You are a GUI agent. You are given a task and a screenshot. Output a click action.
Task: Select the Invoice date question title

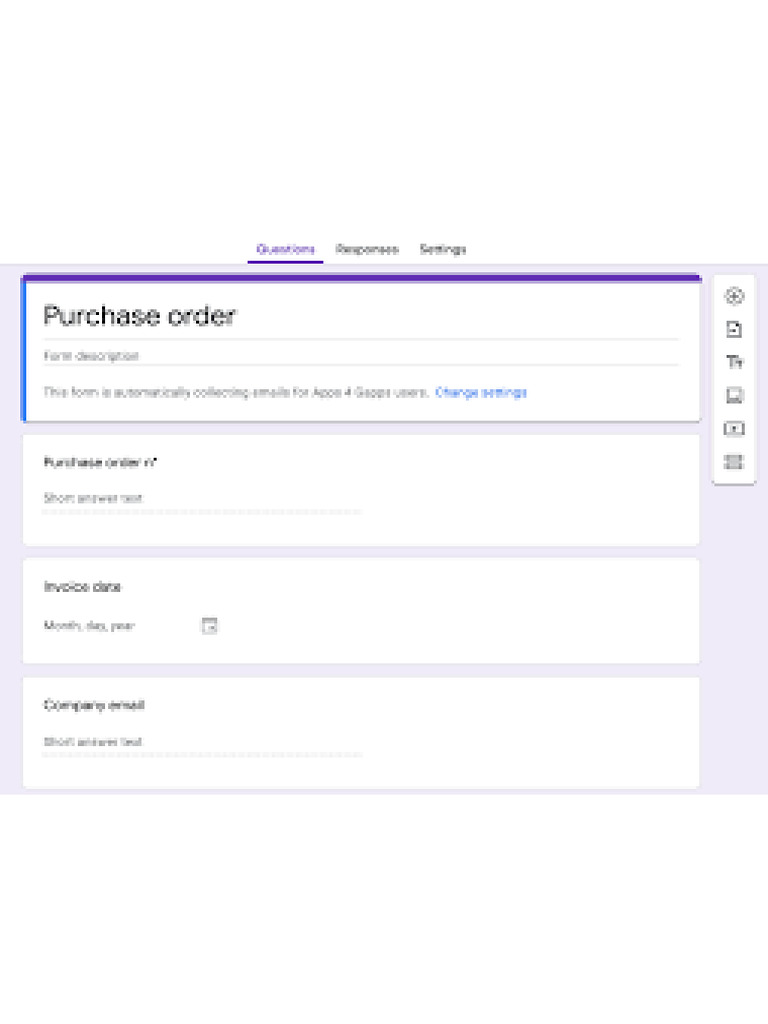pos(82,587)
